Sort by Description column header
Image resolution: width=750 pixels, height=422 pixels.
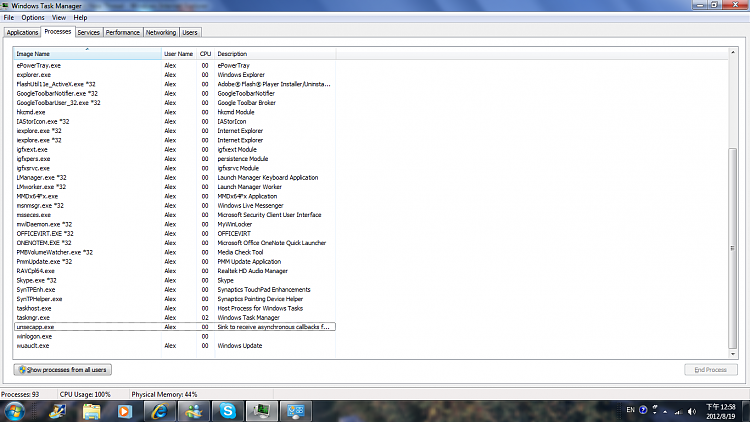275,54
